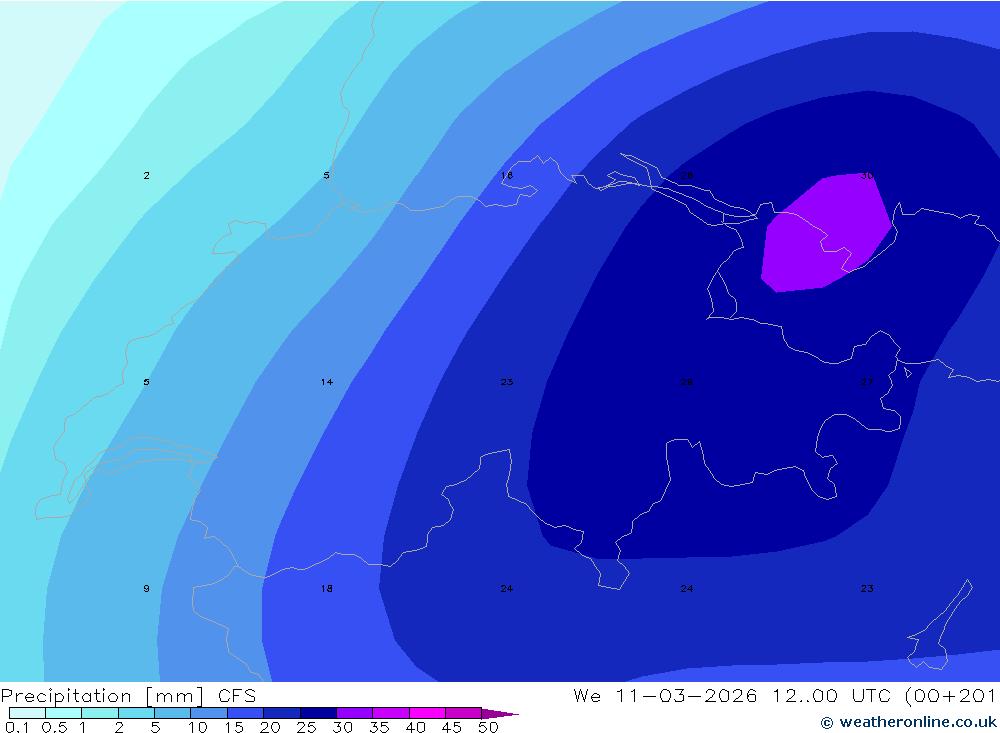The image size is (1000, 733).
Task: Pick the 10–15 mm legend color swatch
Action: pos(209,713)
